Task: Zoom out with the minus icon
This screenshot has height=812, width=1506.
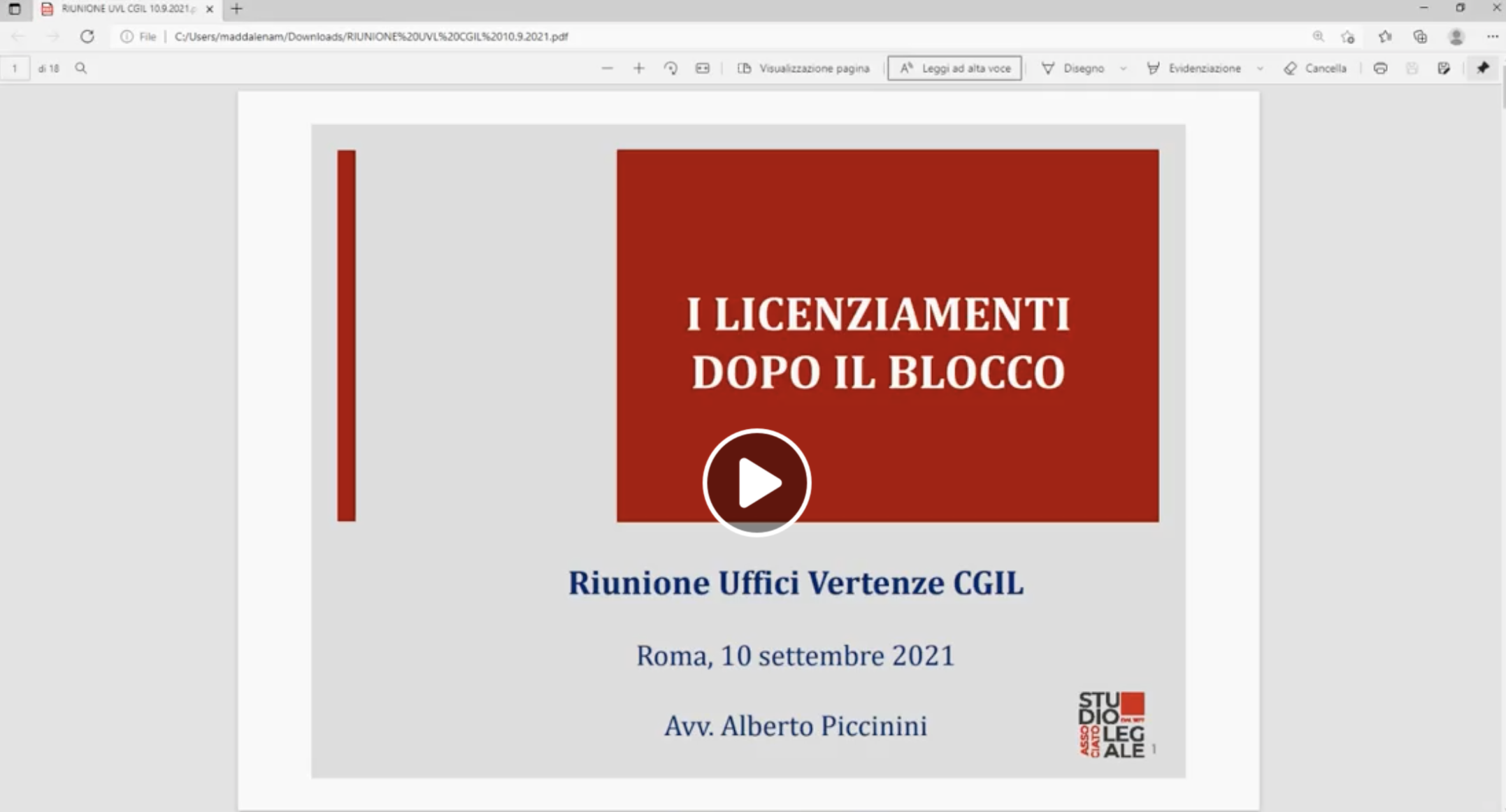Action: point(607,68)
